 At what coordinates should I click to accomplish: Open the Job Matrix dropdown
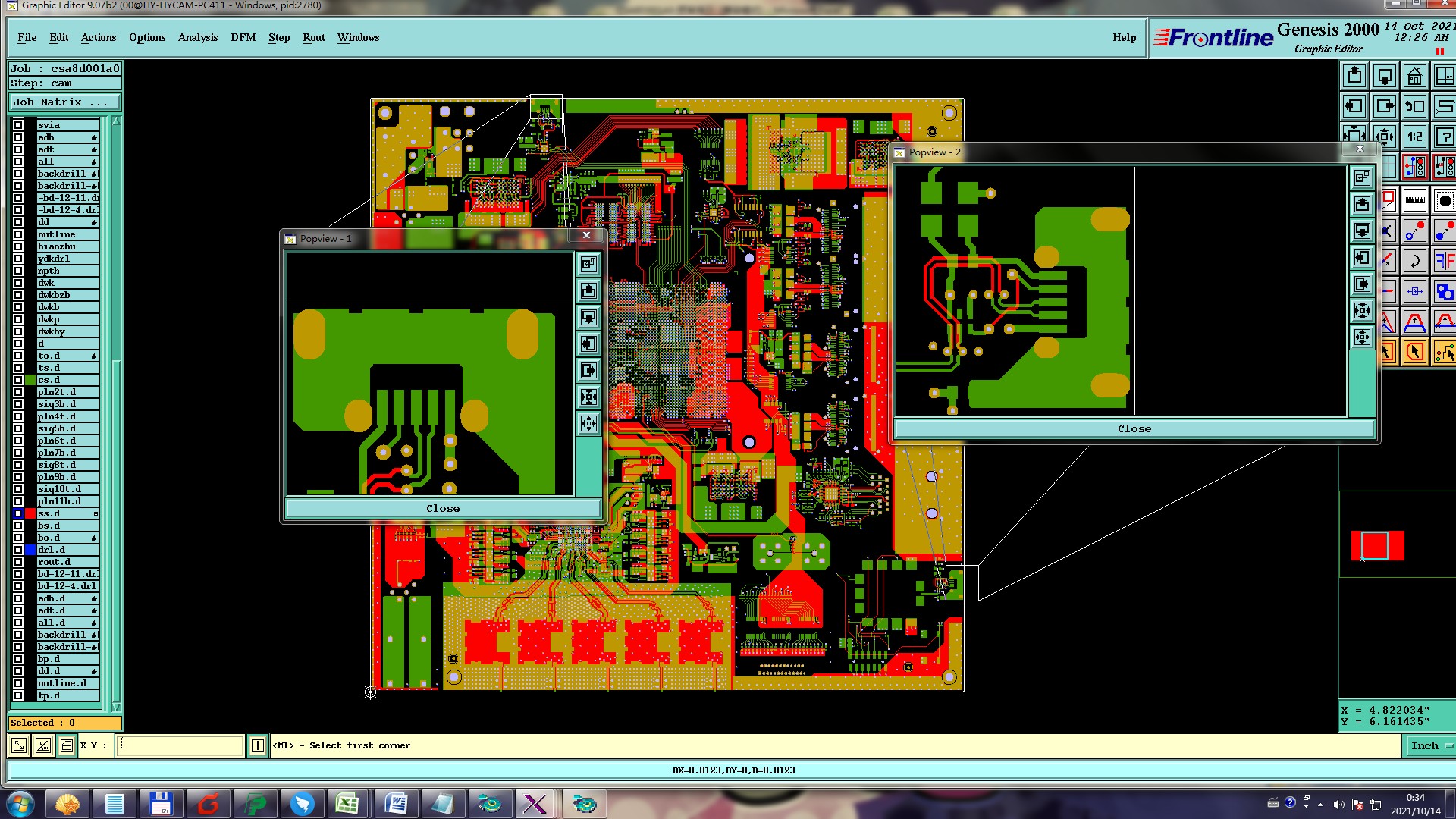coord(64,102)
